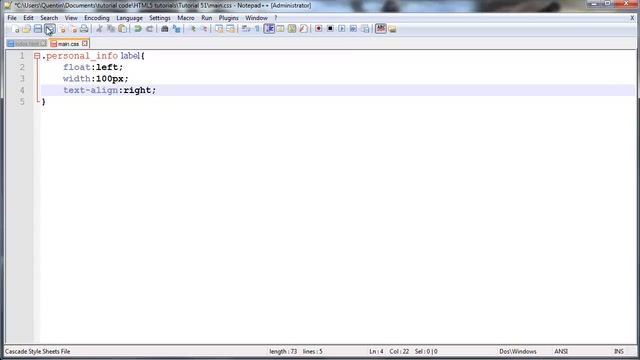Click line number 3 in margin
The image size is (640, 360).
click(x=22, y=79)
